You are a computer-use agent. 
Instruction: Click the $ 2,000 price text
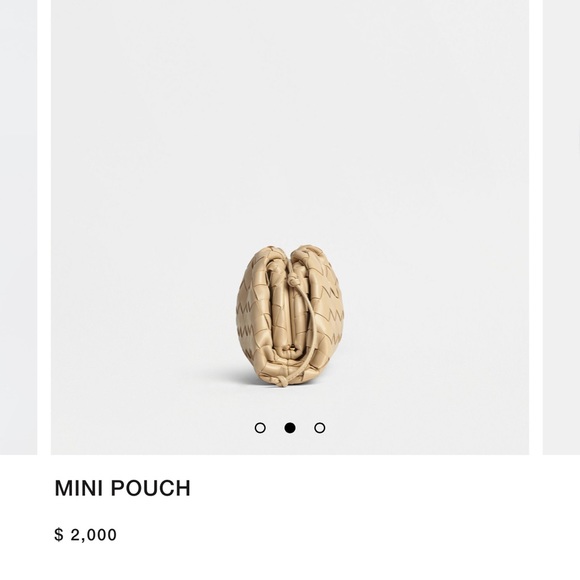[x=85, y=535]
